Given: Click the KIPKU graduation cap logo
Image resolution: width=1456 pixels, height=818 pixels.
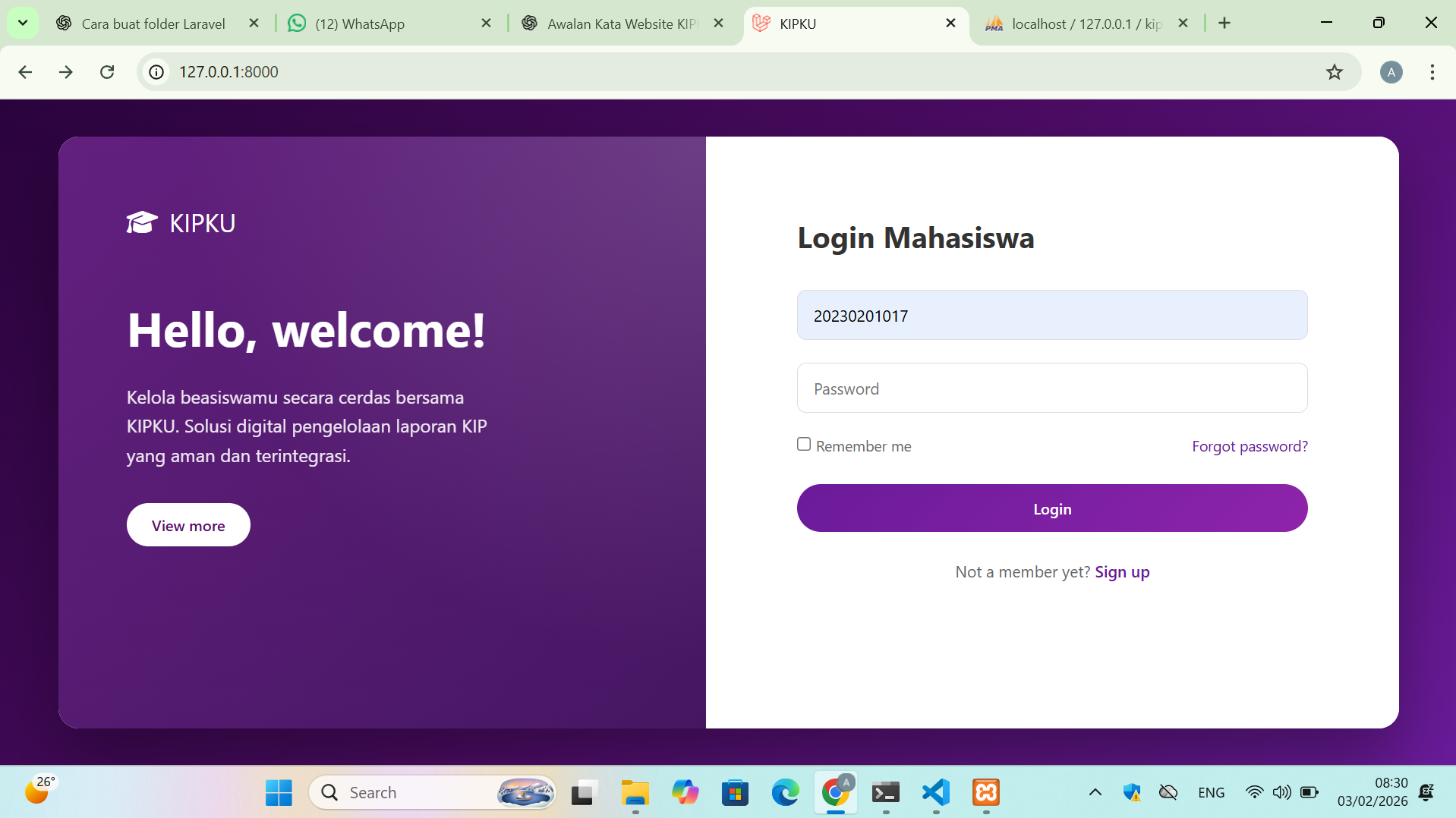Looking at the screenshot, I should click(x=142, y=222).
